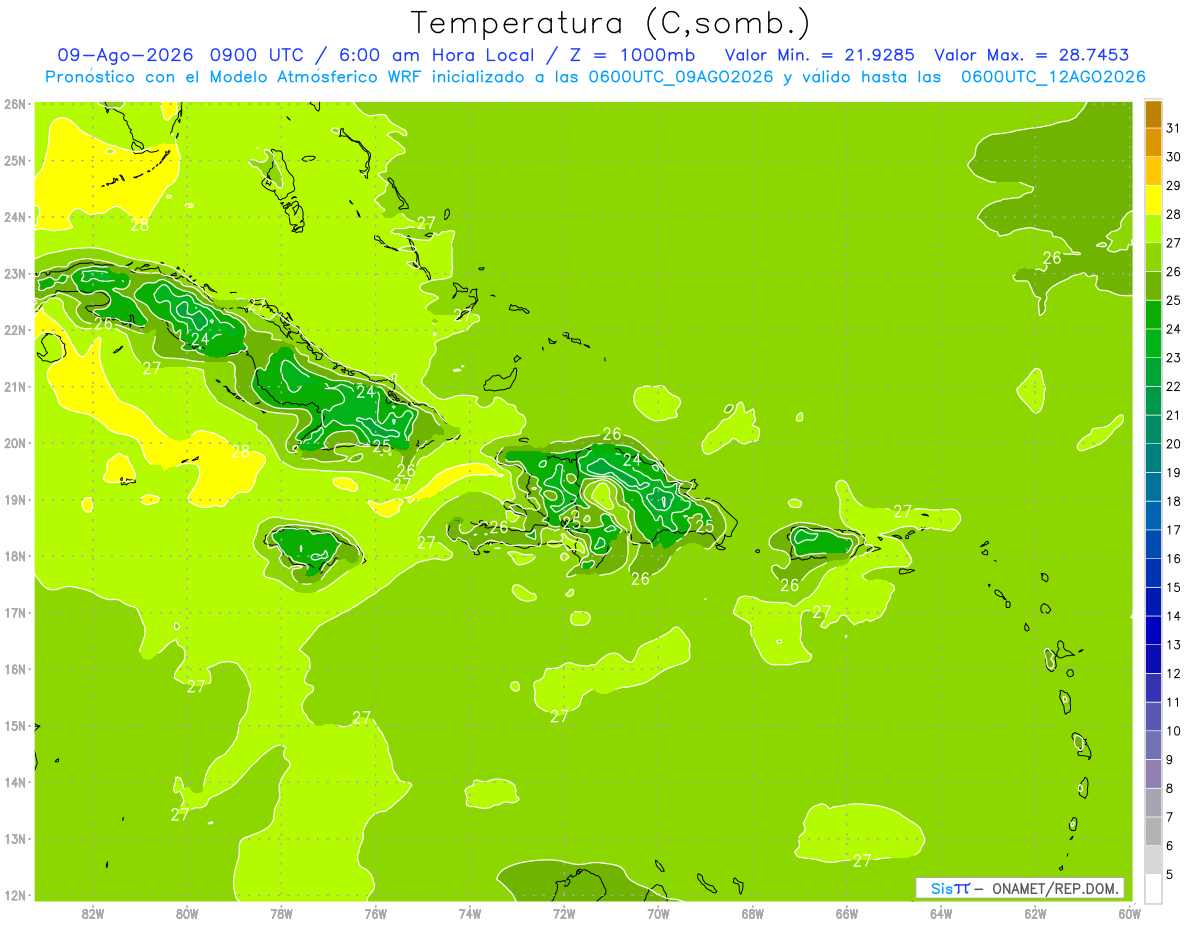Click the color bar label '31'
Screen dimensions: 1200x927
pyautogui.click(x=1173, y=129)
